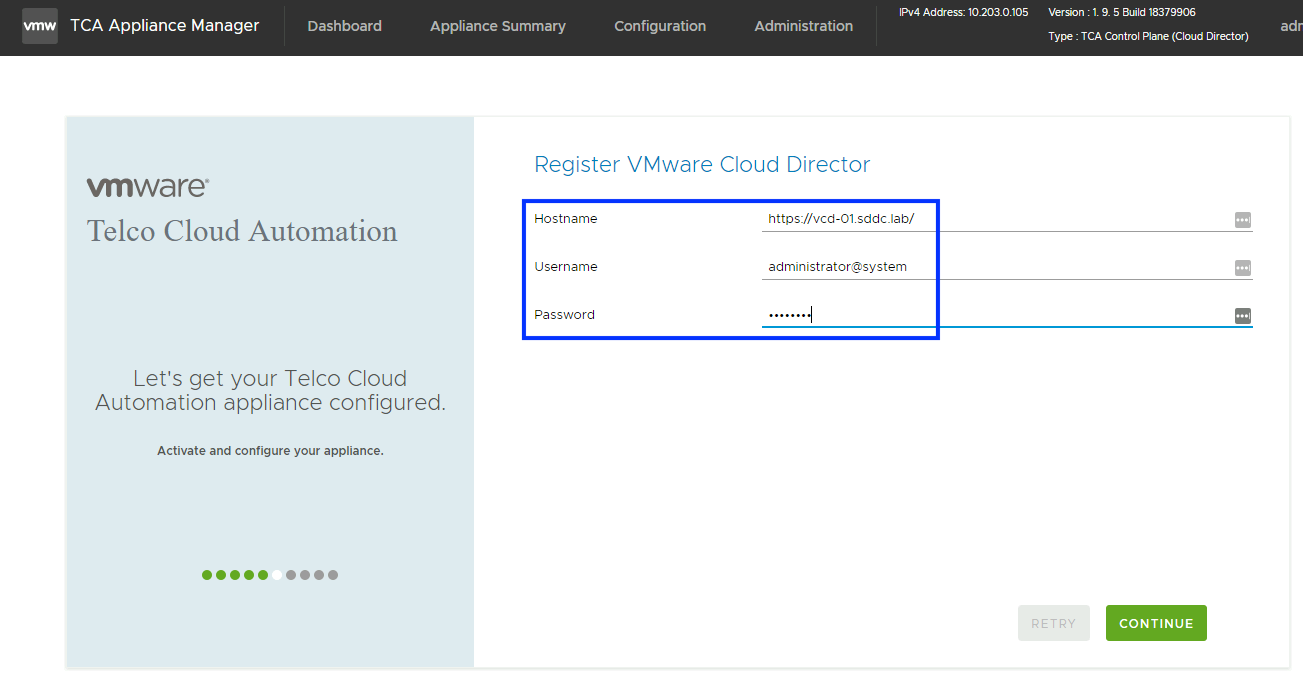The height and width of the screenshot is (683, 1303).
Task: Open the Configuration menu
Action: click(x=660, y=26)
